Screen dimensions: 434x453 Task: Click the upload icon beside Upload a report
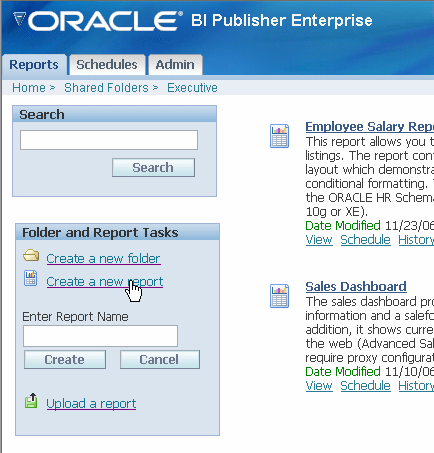pyautogui.click(x=31, y=401)
